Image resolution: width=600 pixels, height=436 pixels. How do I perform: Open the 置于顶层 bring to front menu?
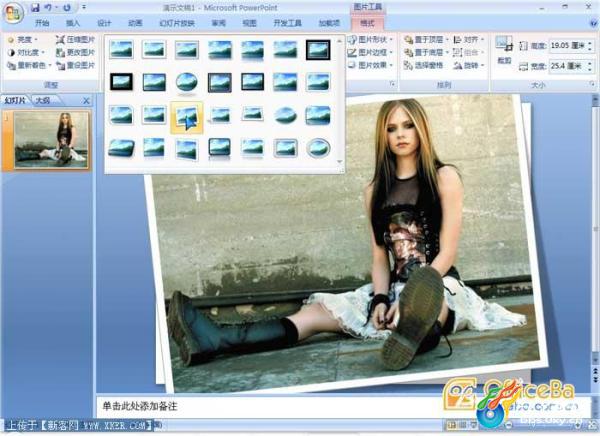click(x=426, y=39)
